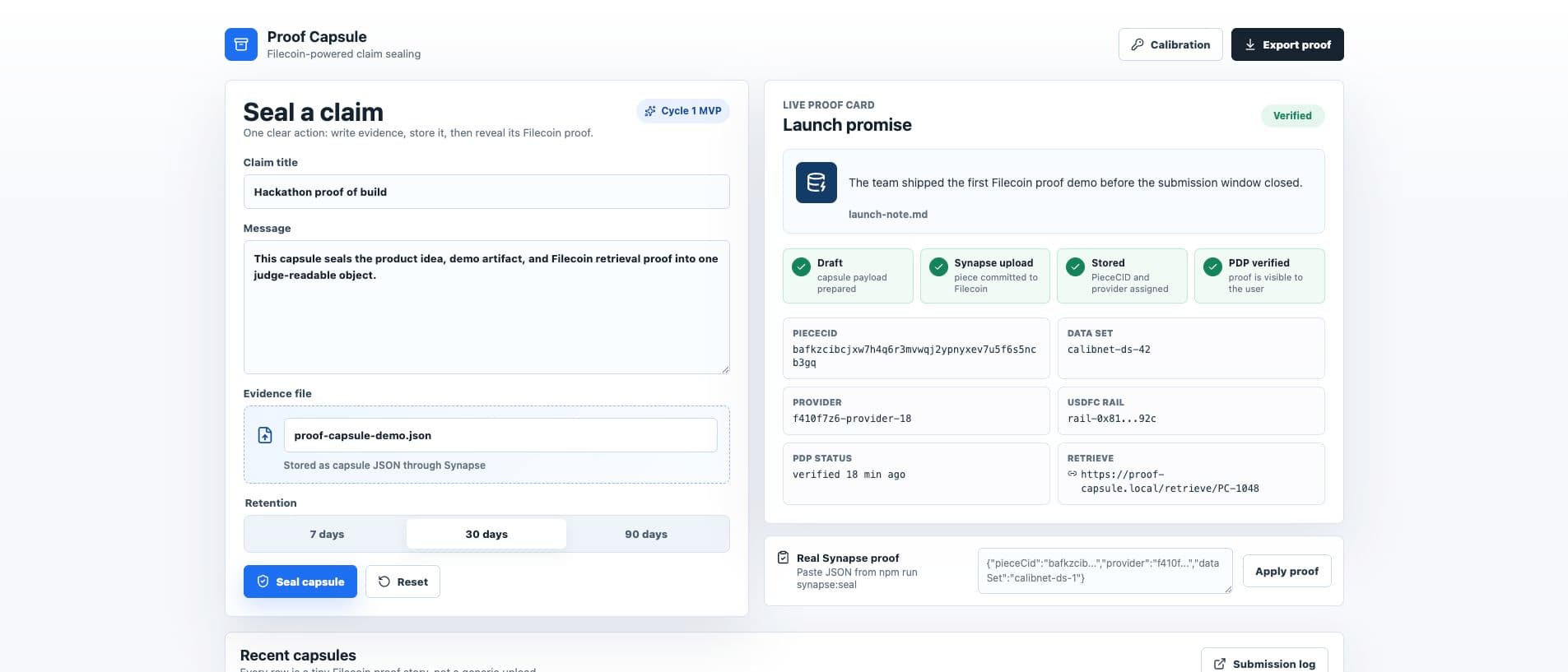Click PDP status 'verified 18 min ago'

pos(849,475)
